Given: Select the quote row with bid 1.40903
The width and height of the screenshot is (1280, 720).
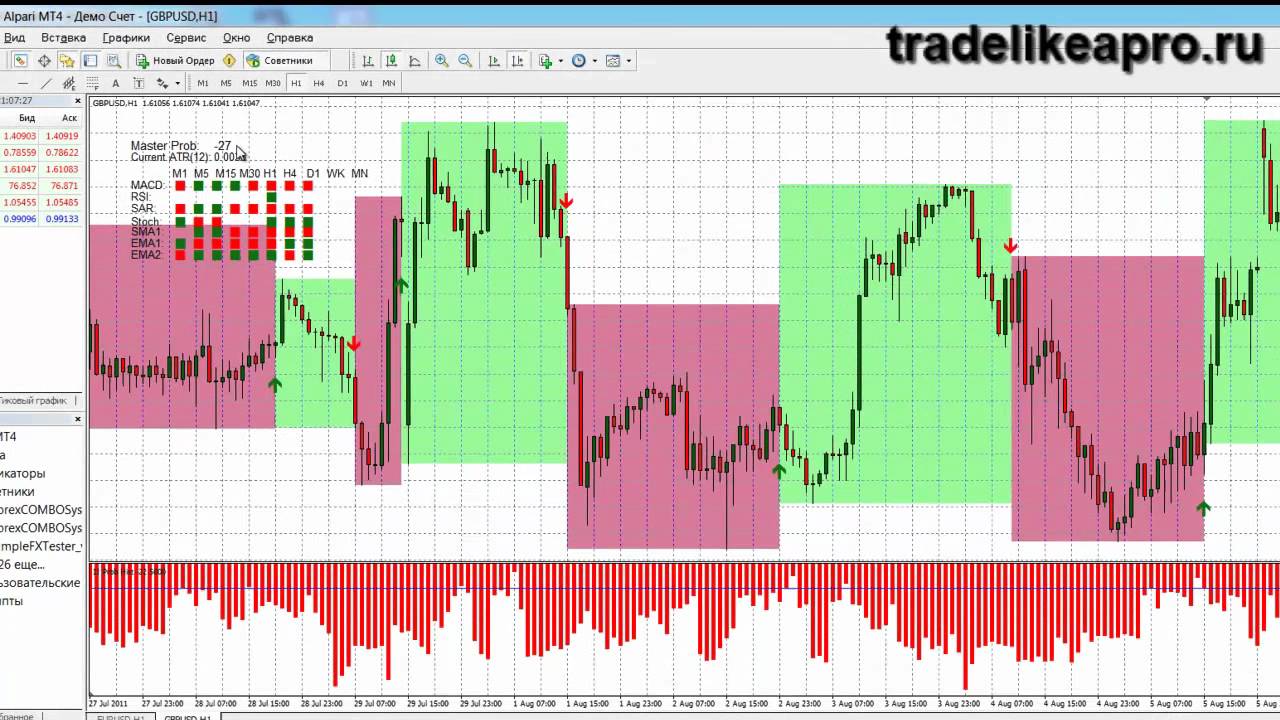Looking at the screenshot, I should [41, 136].
